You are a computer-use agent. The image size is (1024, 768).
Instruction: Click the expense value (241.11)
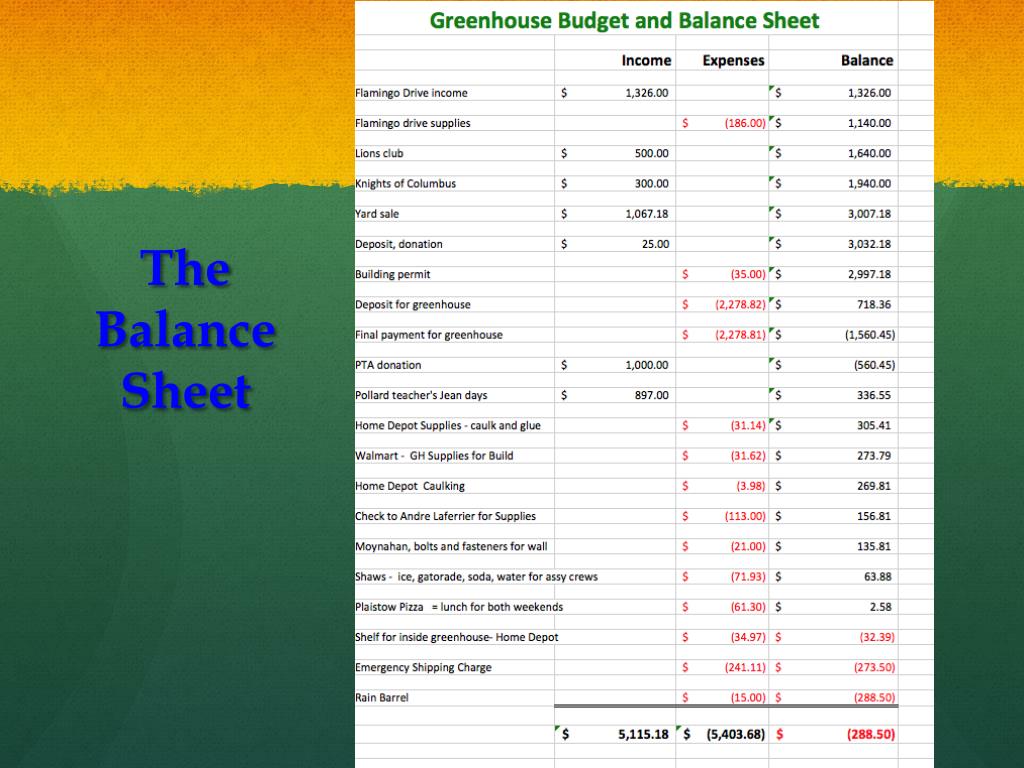[x=745, y=667]
